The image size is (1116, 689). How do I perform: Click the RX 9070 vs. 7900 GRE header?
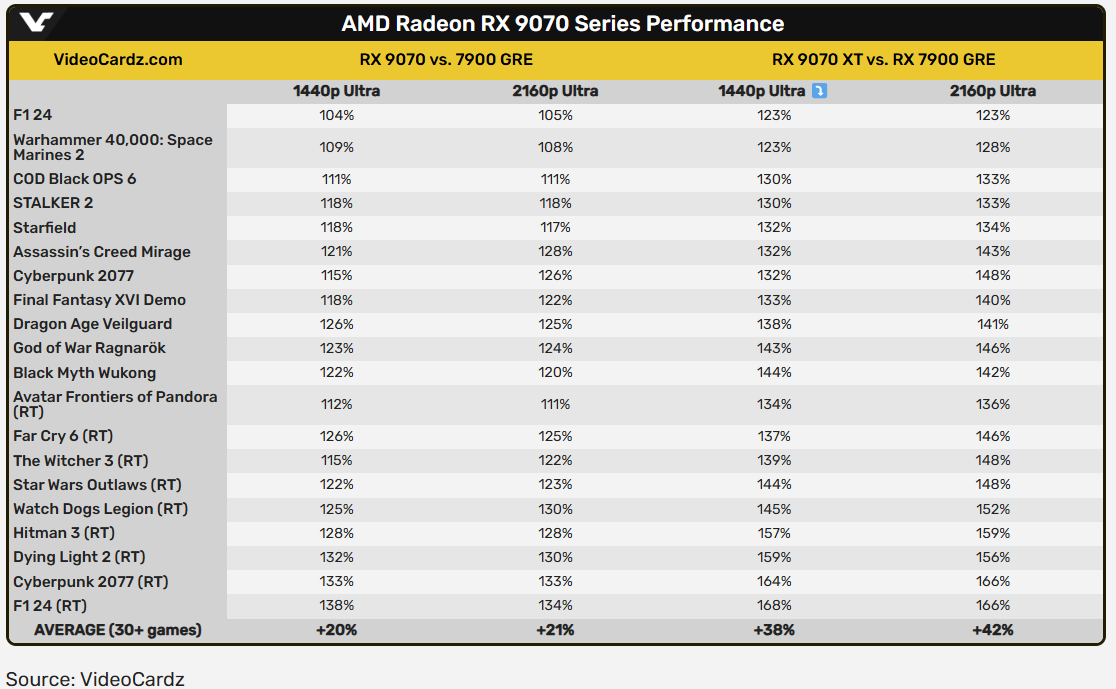click(445, 59)
